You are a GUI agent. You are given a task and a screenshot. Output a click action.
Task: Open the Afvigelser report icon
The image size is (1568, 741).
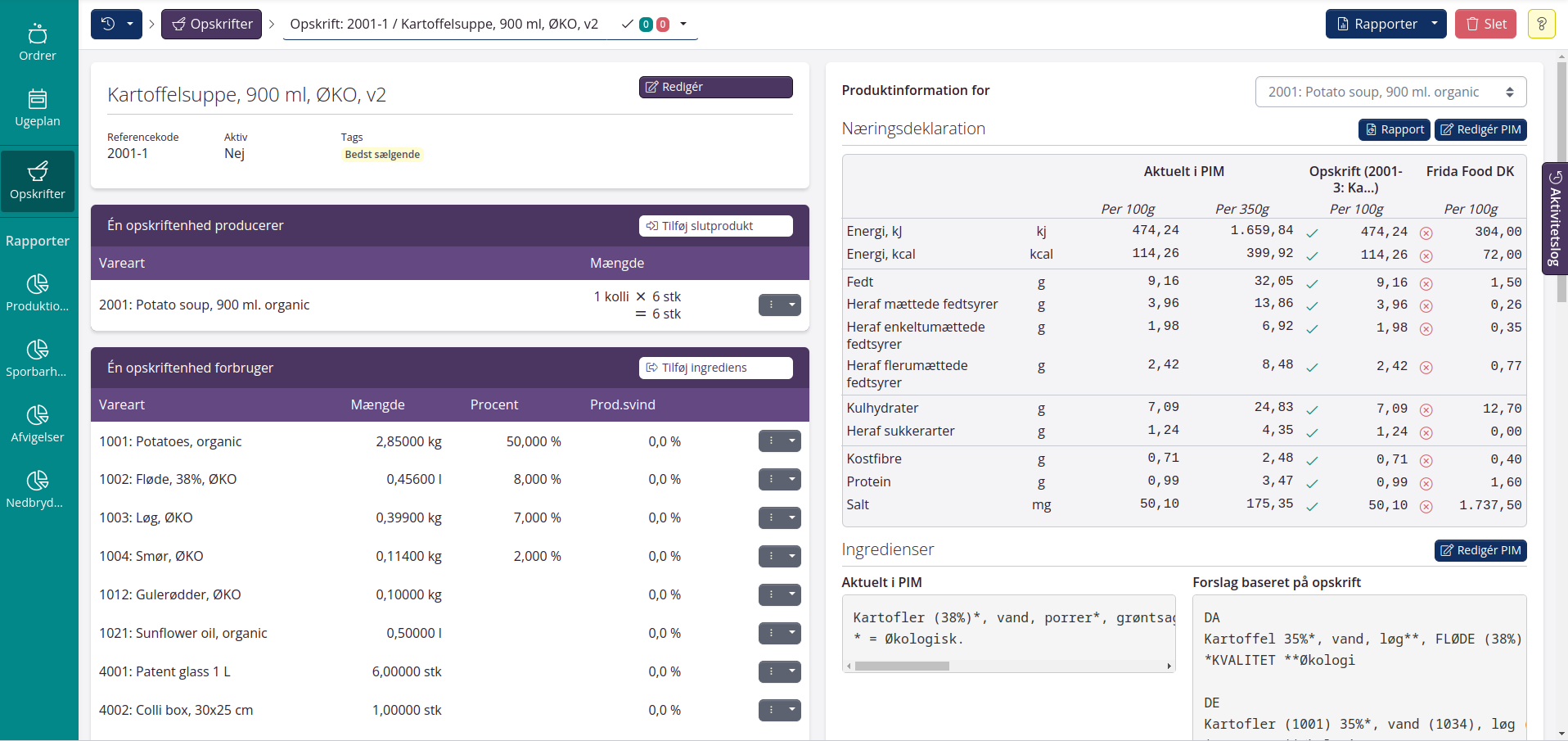tap(38, 424)
